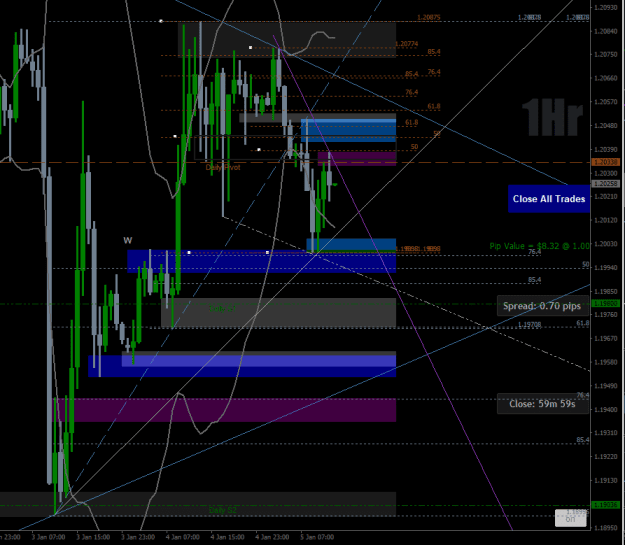Click '4 Jan 23:00' on the time axis
625x545 pixels.
(x=272, y=537)
